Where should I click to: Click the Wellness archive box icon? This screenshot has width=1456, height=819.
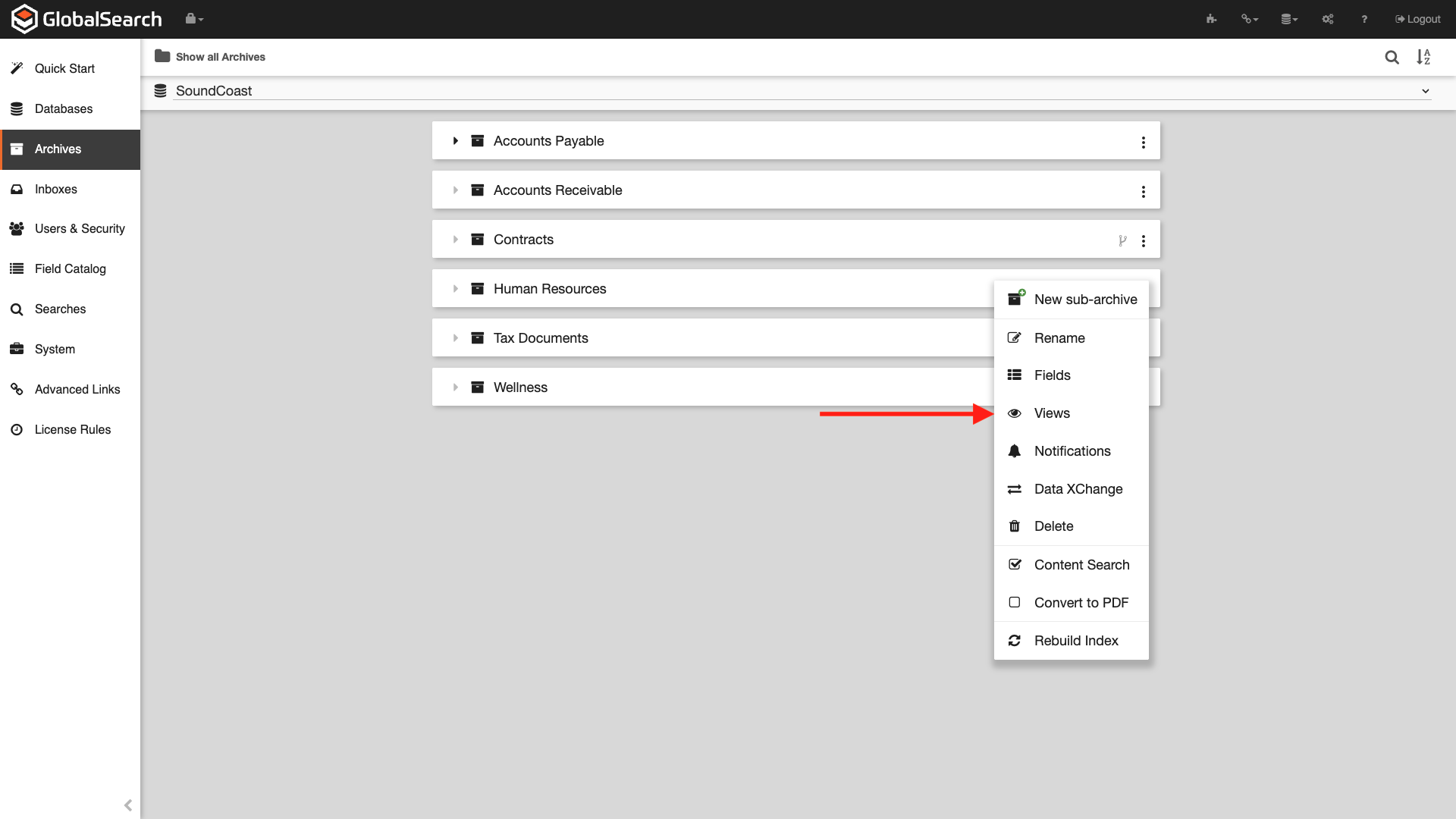(x=477, y=388)
